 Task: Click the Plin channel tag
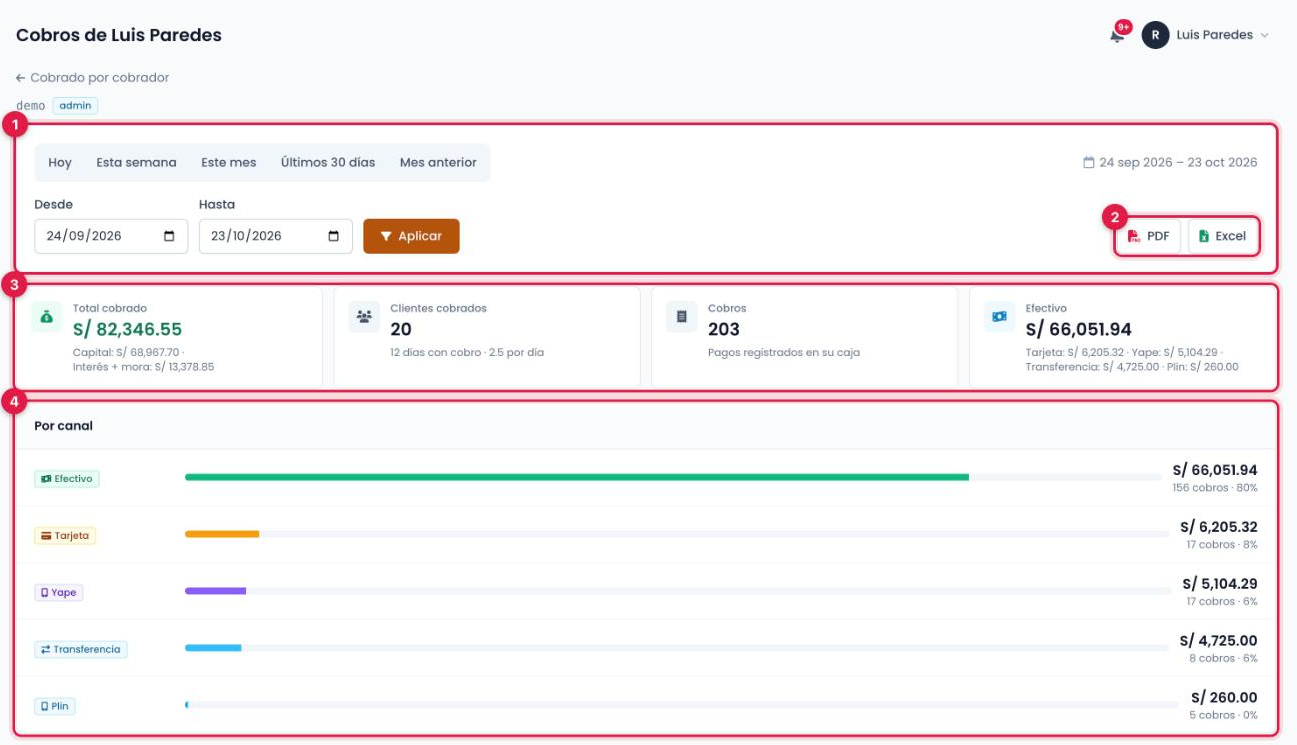55,706
